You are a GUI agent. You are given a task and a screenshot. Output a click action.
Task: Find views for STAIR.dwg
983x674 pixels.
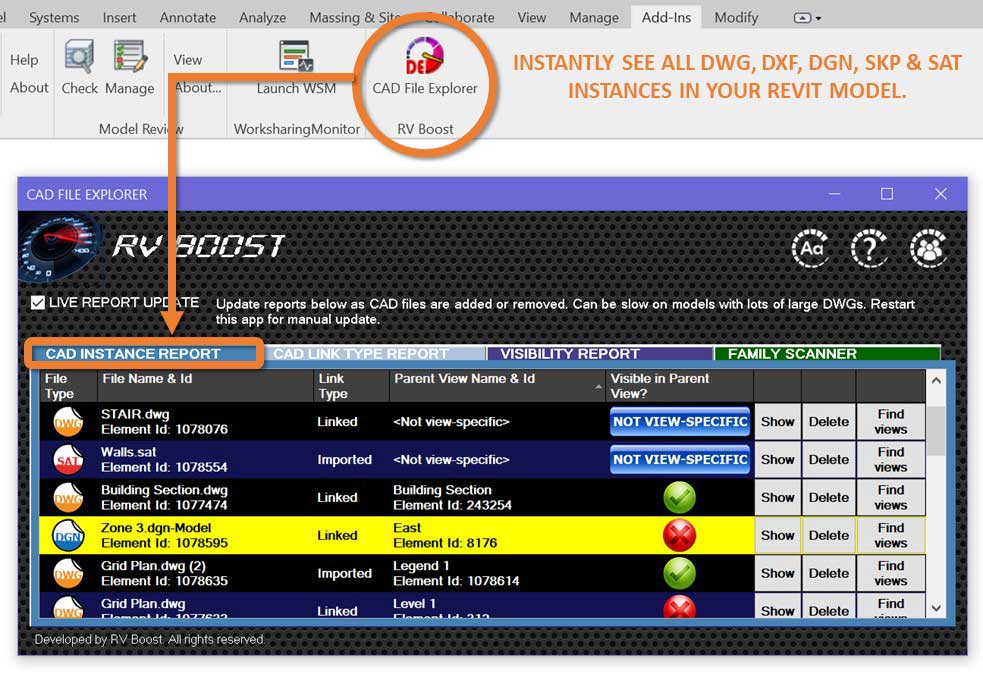click(x=891, y=422)
